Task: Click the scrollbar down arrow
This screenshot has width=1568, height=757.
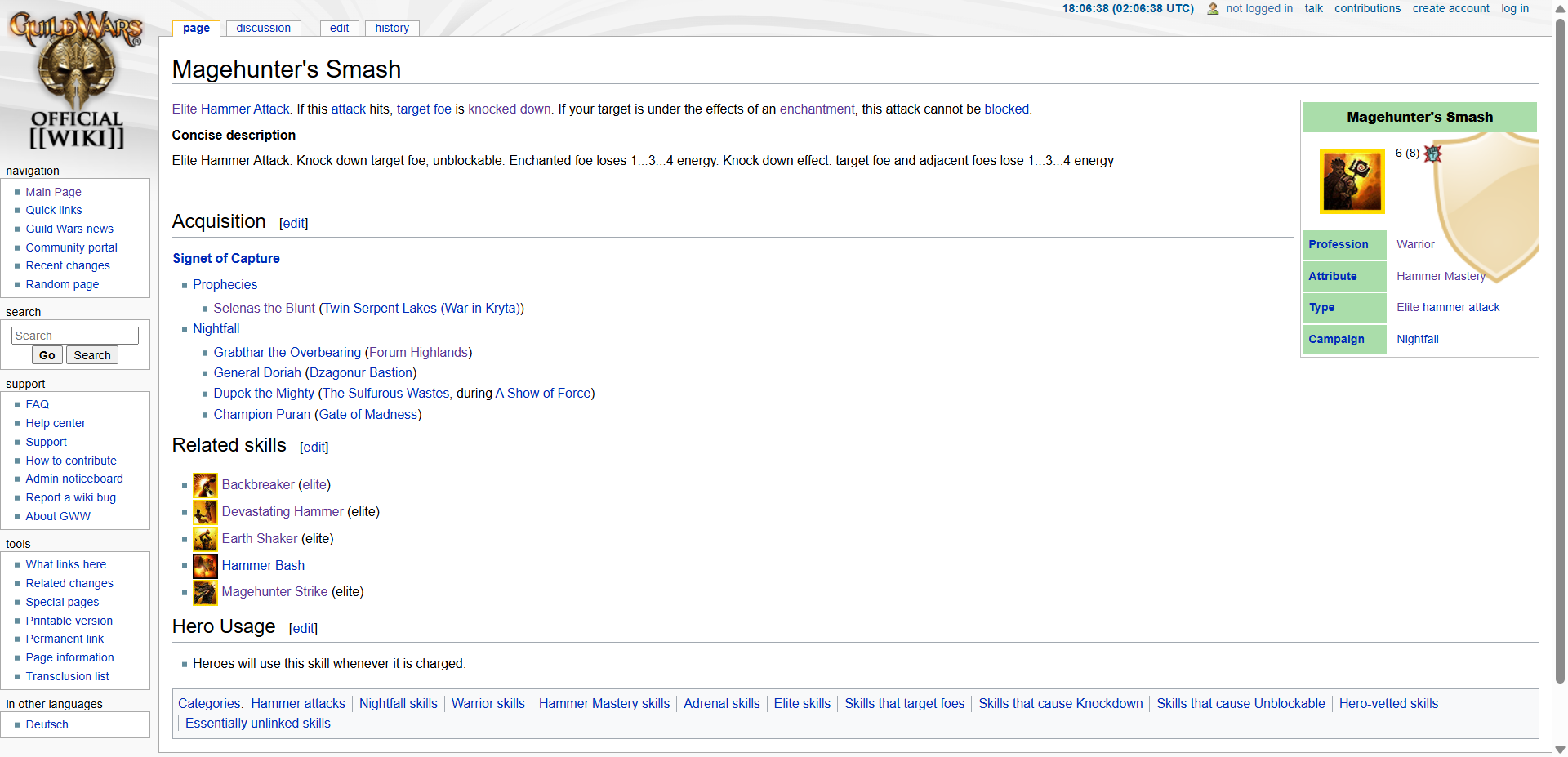Action: [1560, 749]
